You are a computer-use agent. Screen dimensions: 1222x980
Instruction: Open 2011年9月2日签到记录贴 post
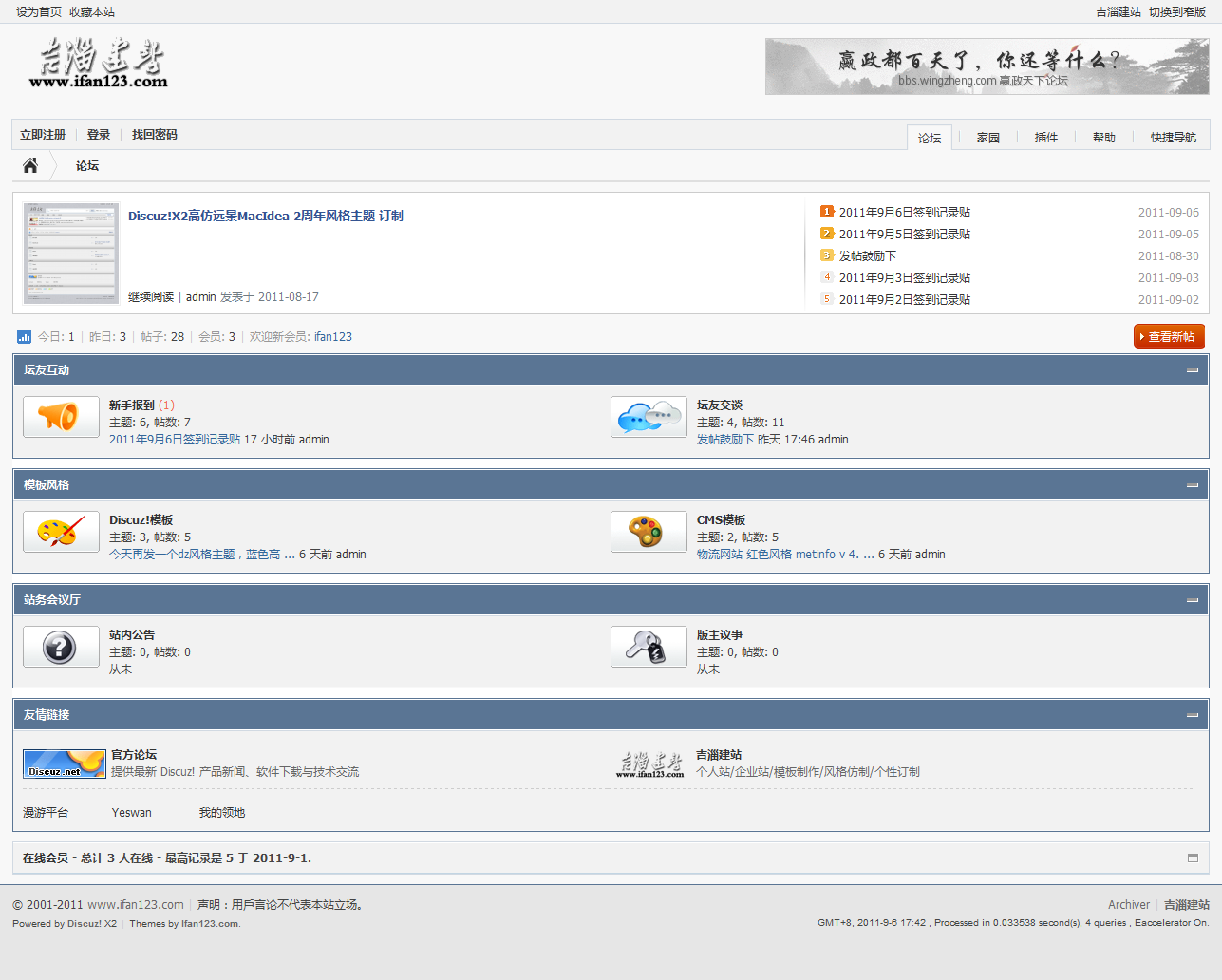click(x=905, y=299)
